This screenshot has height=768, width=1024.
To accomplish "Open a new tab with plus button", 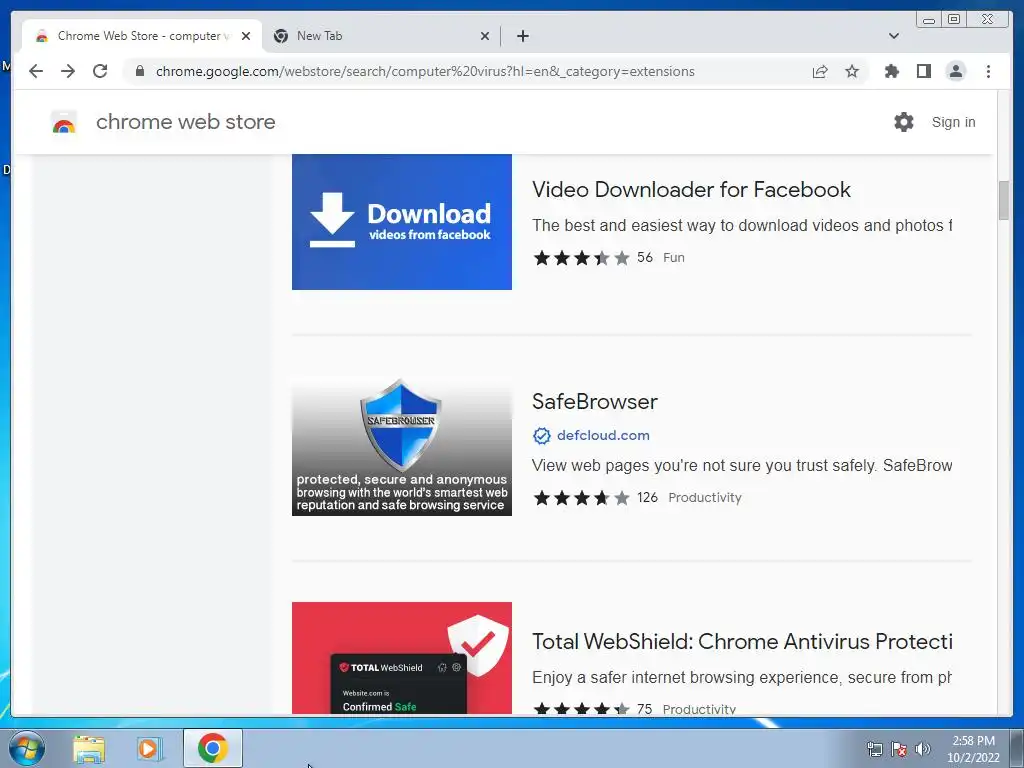I will click(522, 36).
